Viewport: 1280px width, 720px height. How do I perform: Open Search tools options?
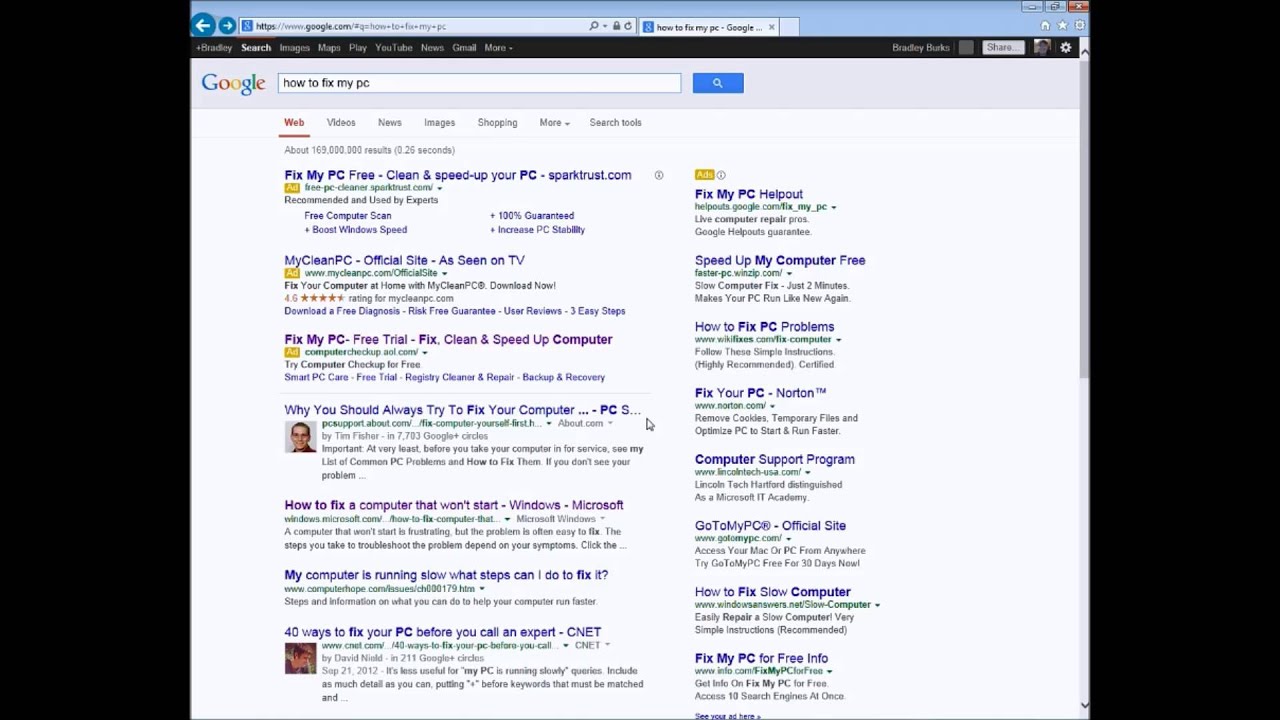tap(615, 122)
